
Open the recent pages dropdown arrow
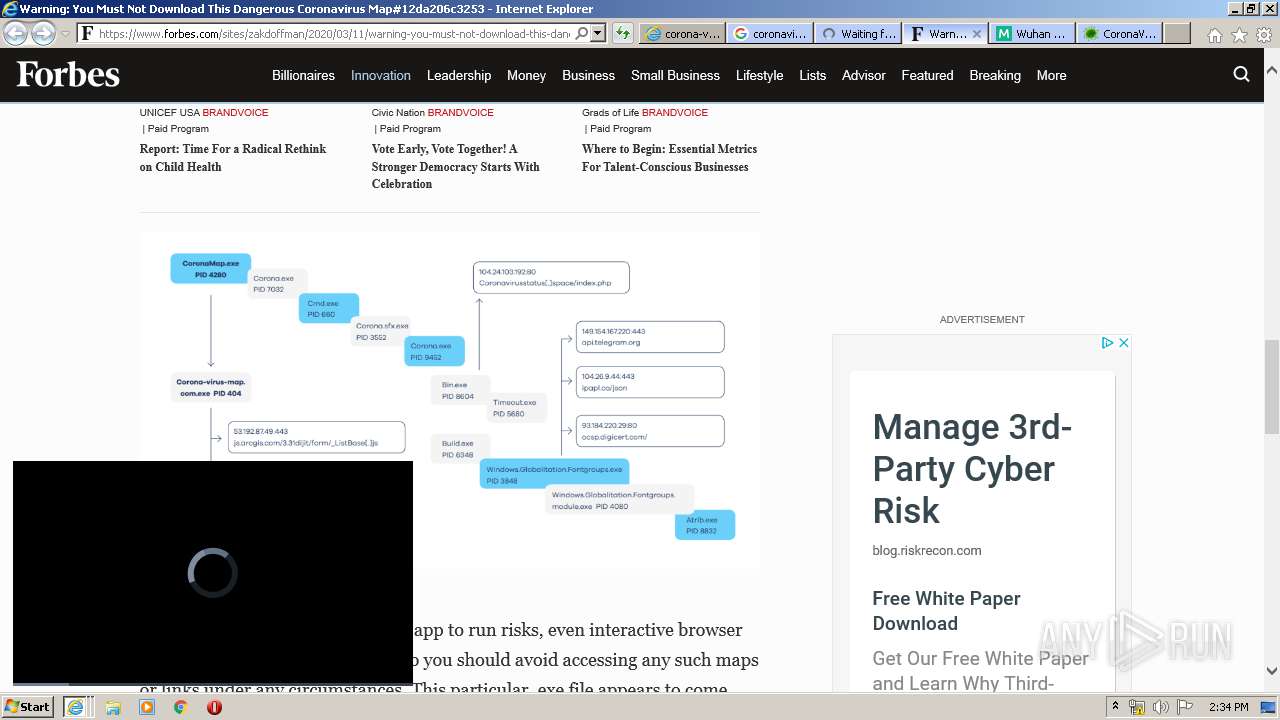click(x=65, y=34)
